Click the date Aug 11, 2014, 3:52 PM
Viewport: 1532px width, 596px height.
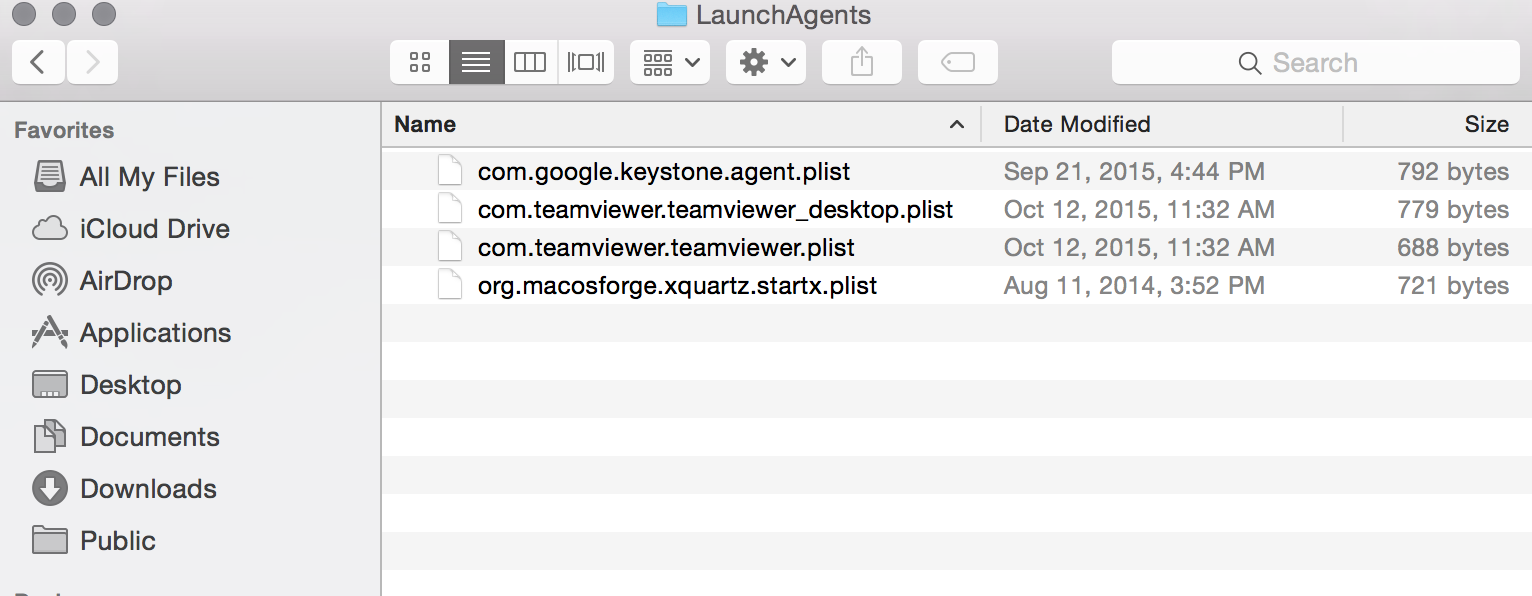point(1134,286)
